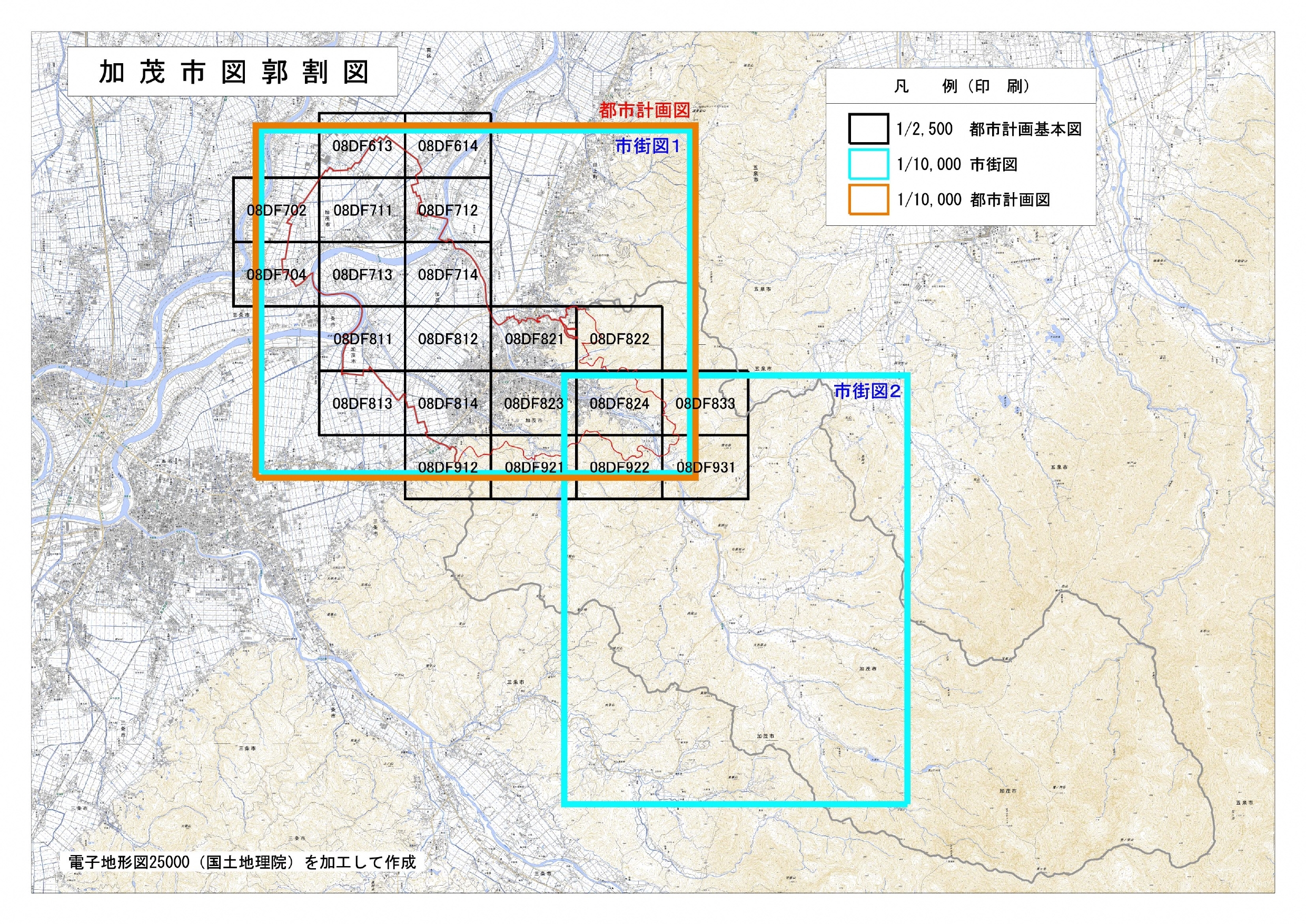Click the cyan square legend swatch

coord(868,164)
